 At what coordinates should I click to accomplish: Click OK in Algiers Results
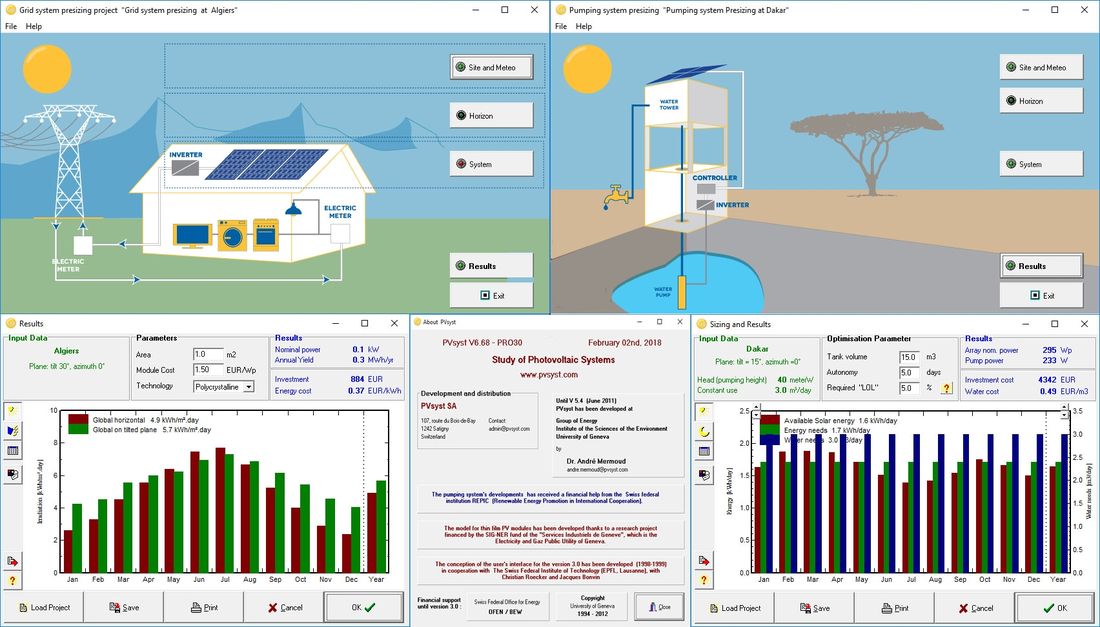[x=363, y=607]
